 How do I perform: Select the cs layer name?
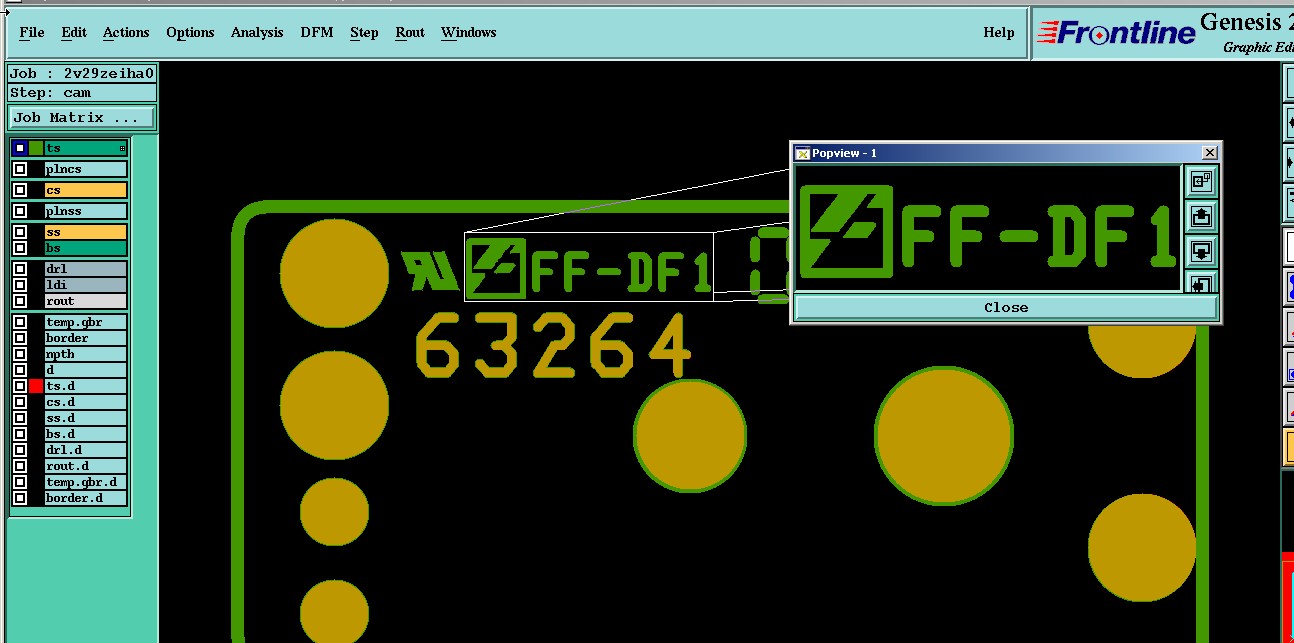[x=86, y=190]
